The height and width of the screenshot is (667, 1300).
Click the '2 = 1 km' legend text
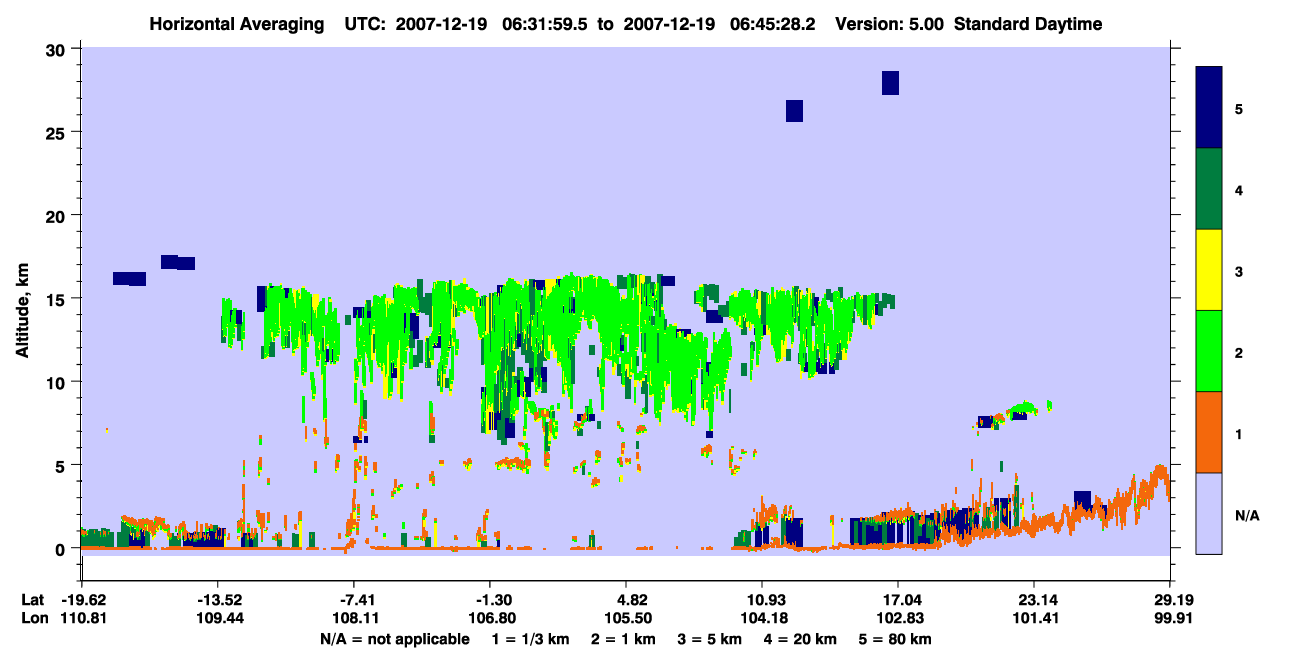click(624, 639)
